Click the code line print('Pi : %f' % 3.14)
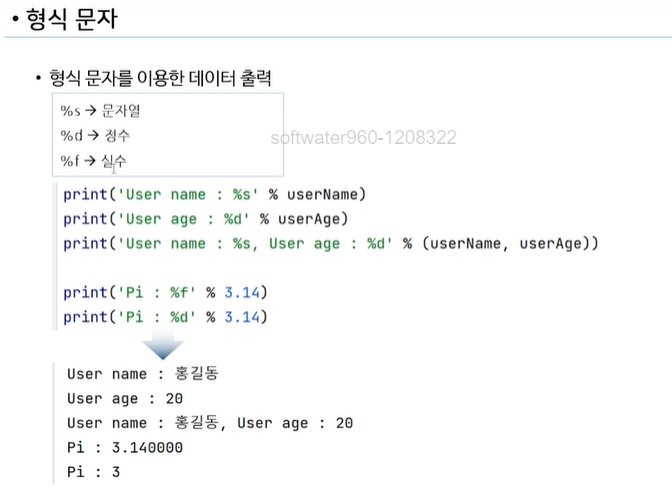The height and width of the screenshot is (487, 672). 165,292
